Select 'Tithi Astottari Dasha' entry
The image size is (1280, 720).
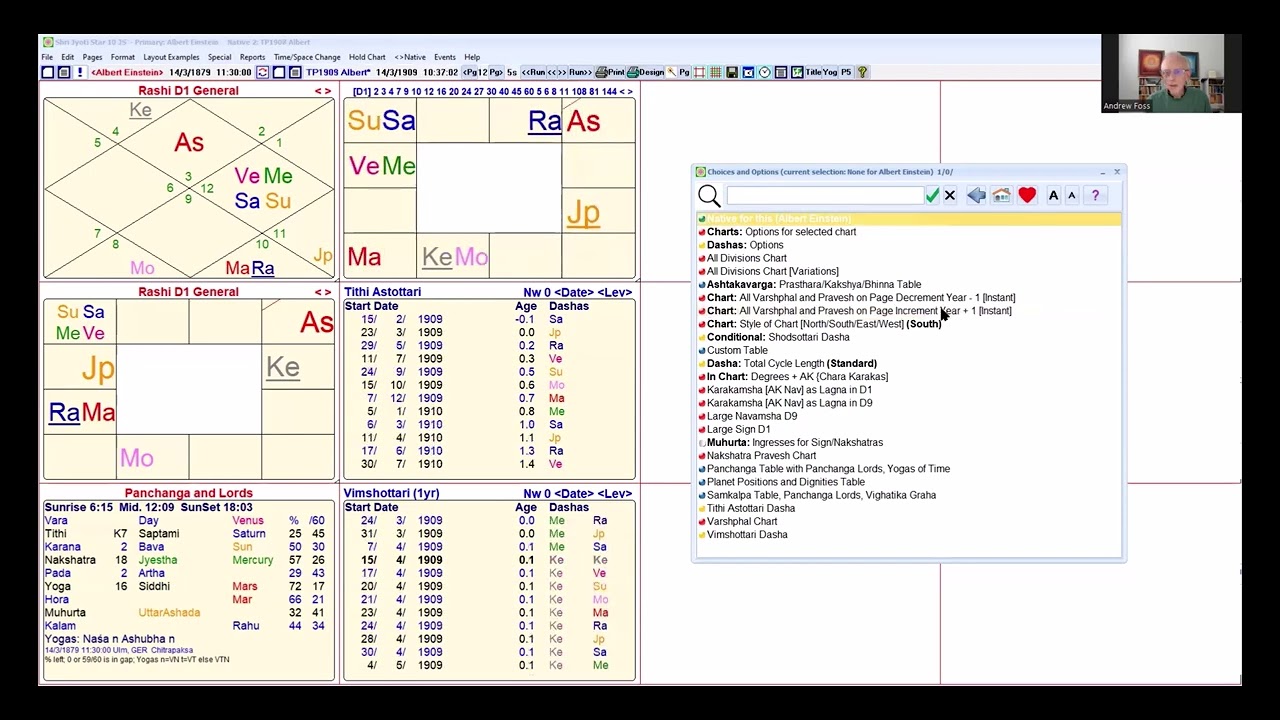pyautogui.click(x=751, y=508)
